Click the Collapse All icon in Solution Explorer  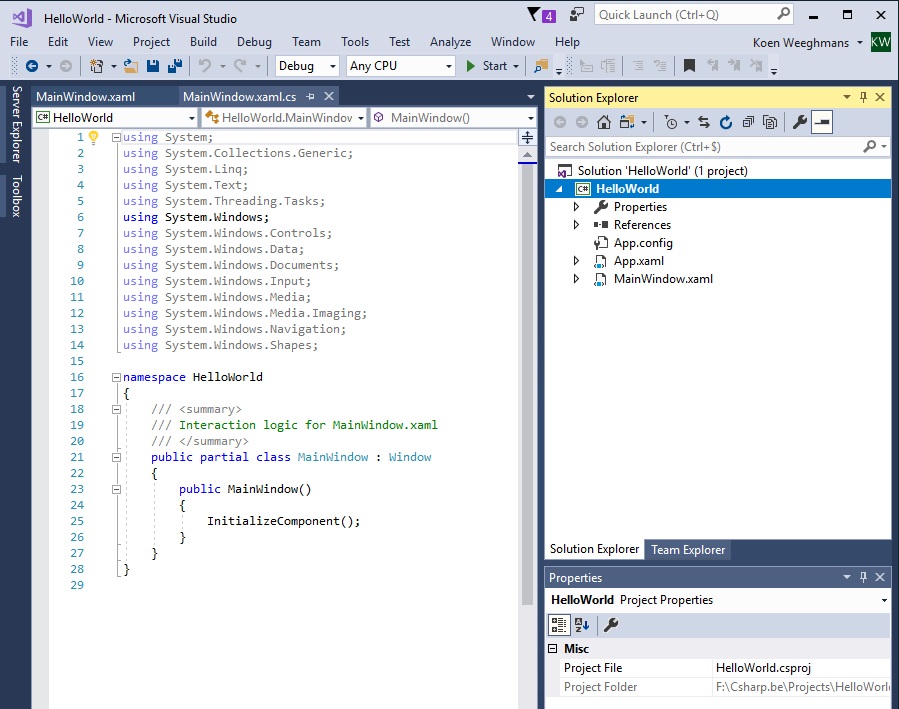tap(748, 122)
